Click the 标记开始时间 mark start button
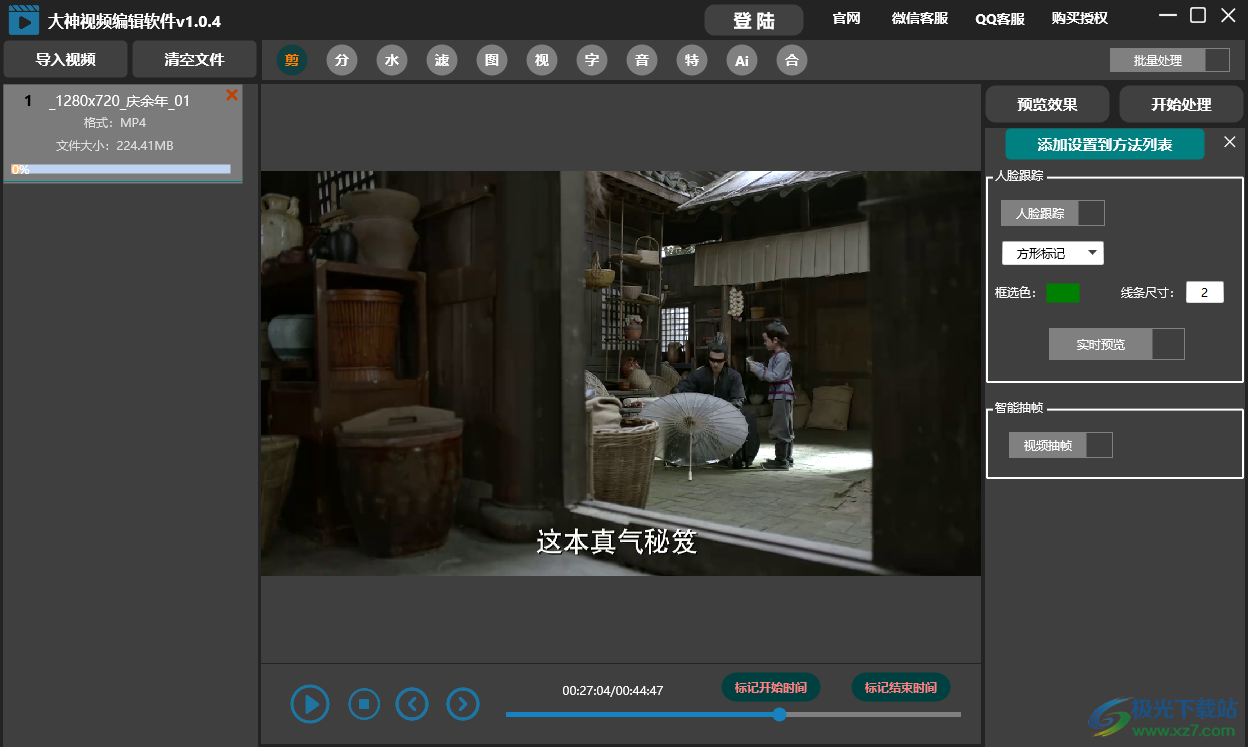This screenshot has width=1248, height=747. pyautogui.click(x=771, y=687)
